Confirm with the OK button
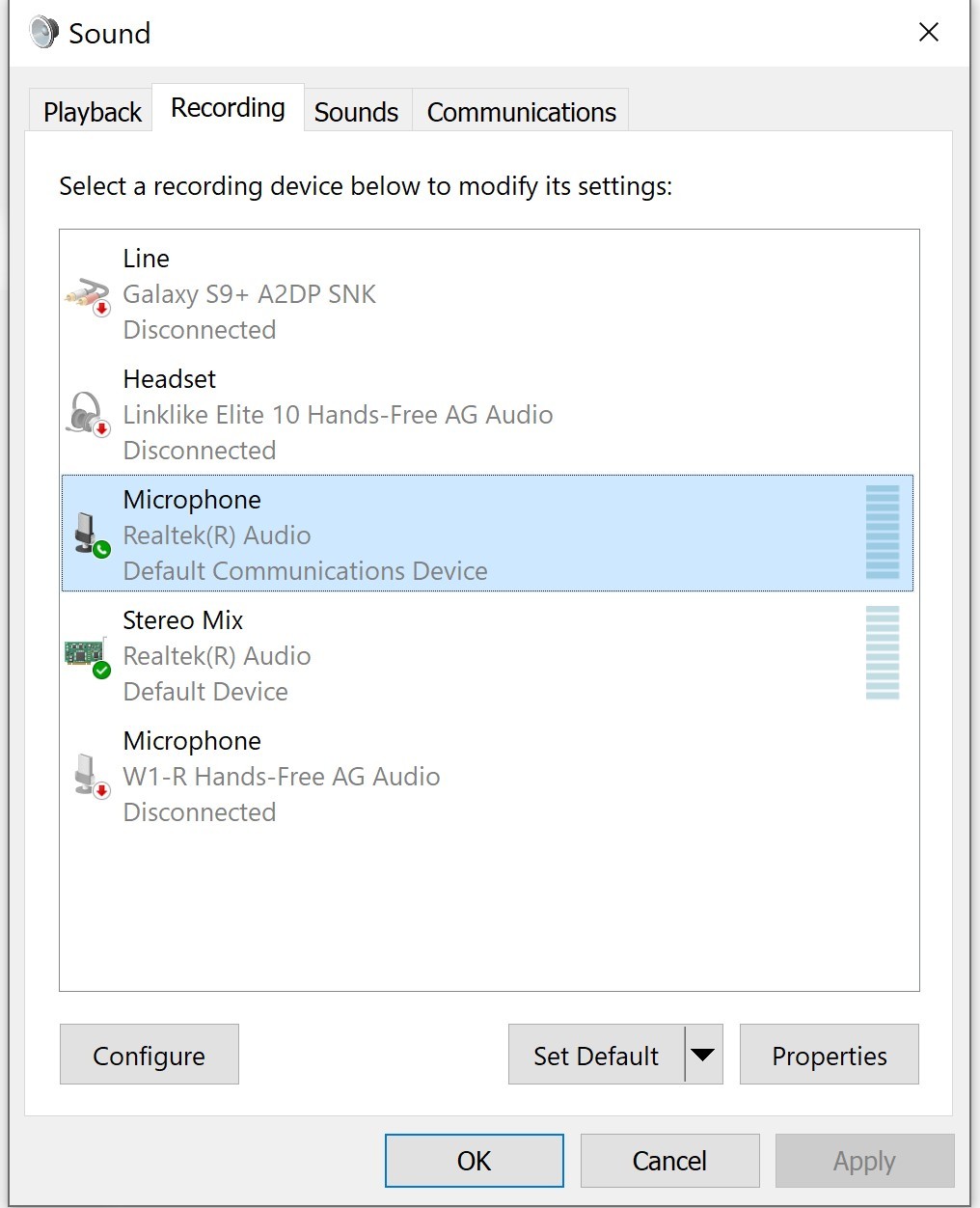The height and width of the screenshot is (1208, 980). (474, 1160)
